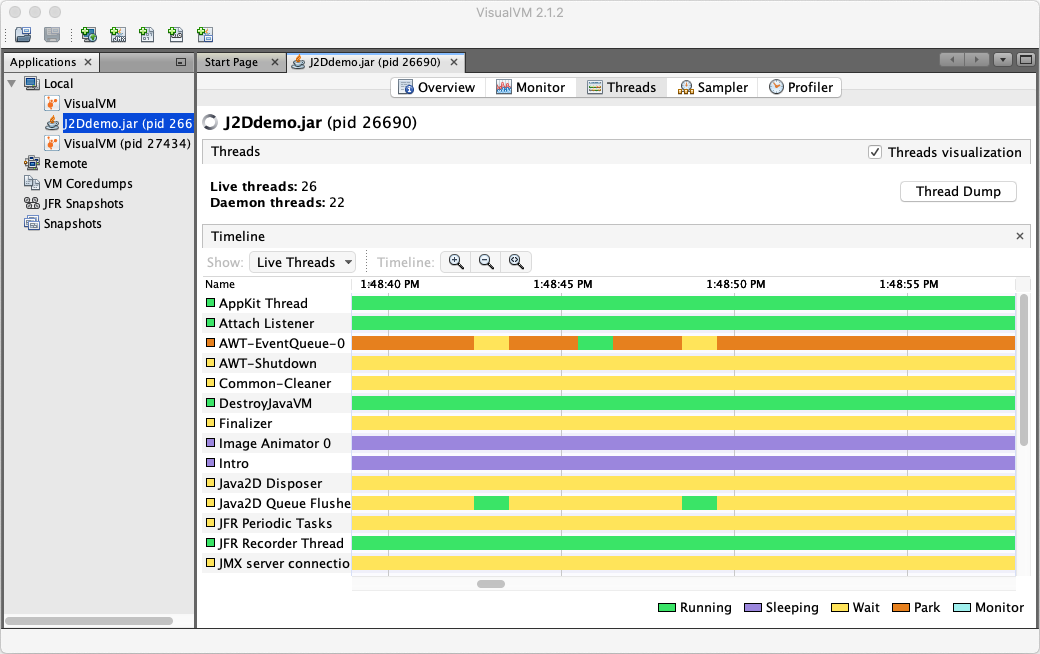Close the Start Page tab

(275, 62)
